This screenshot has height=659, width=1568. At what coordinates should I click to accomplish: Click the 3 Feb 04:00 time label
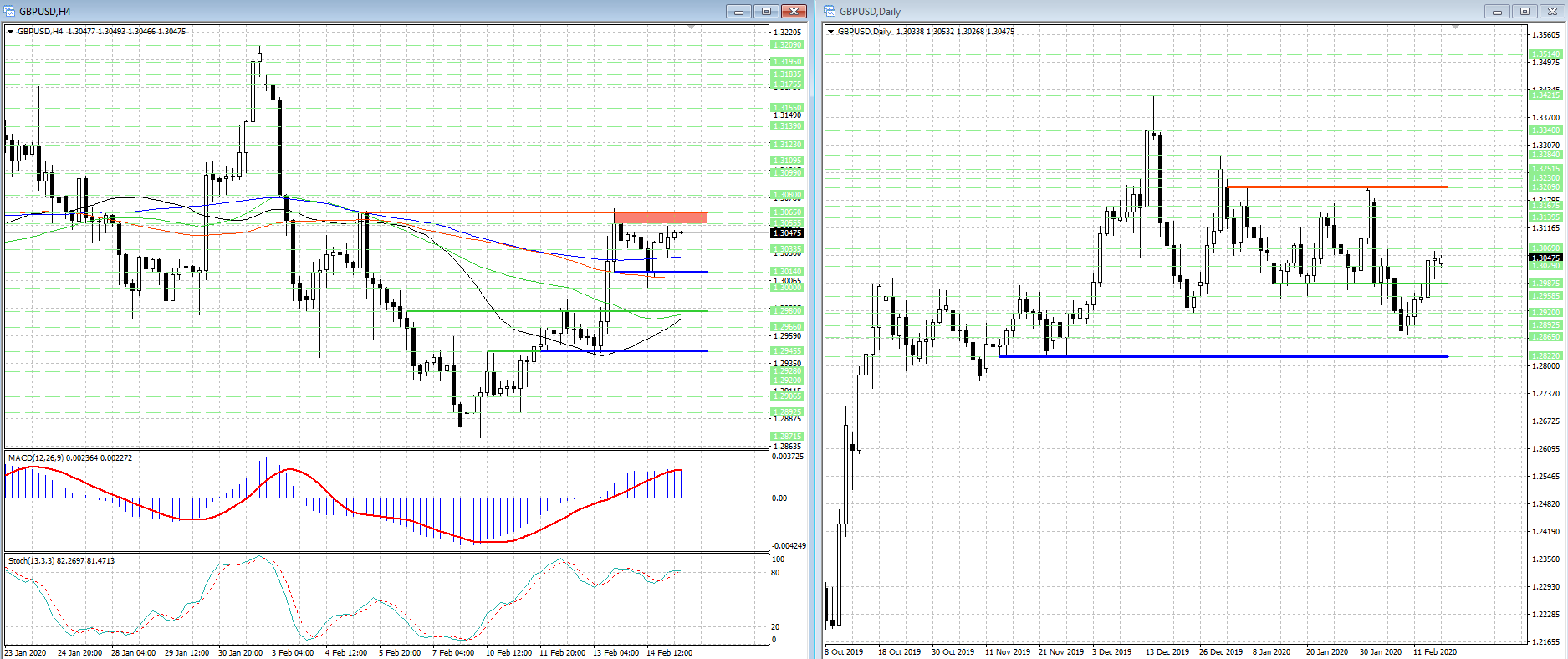click(x=293, y=653)
